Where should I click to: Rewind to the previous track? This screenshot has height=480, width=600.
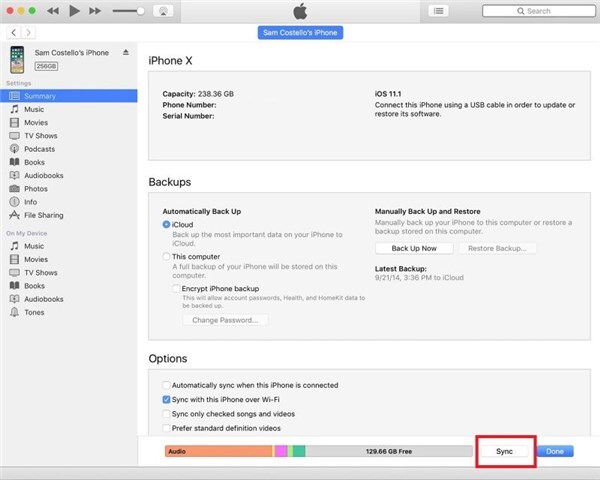tap(51, 10)
